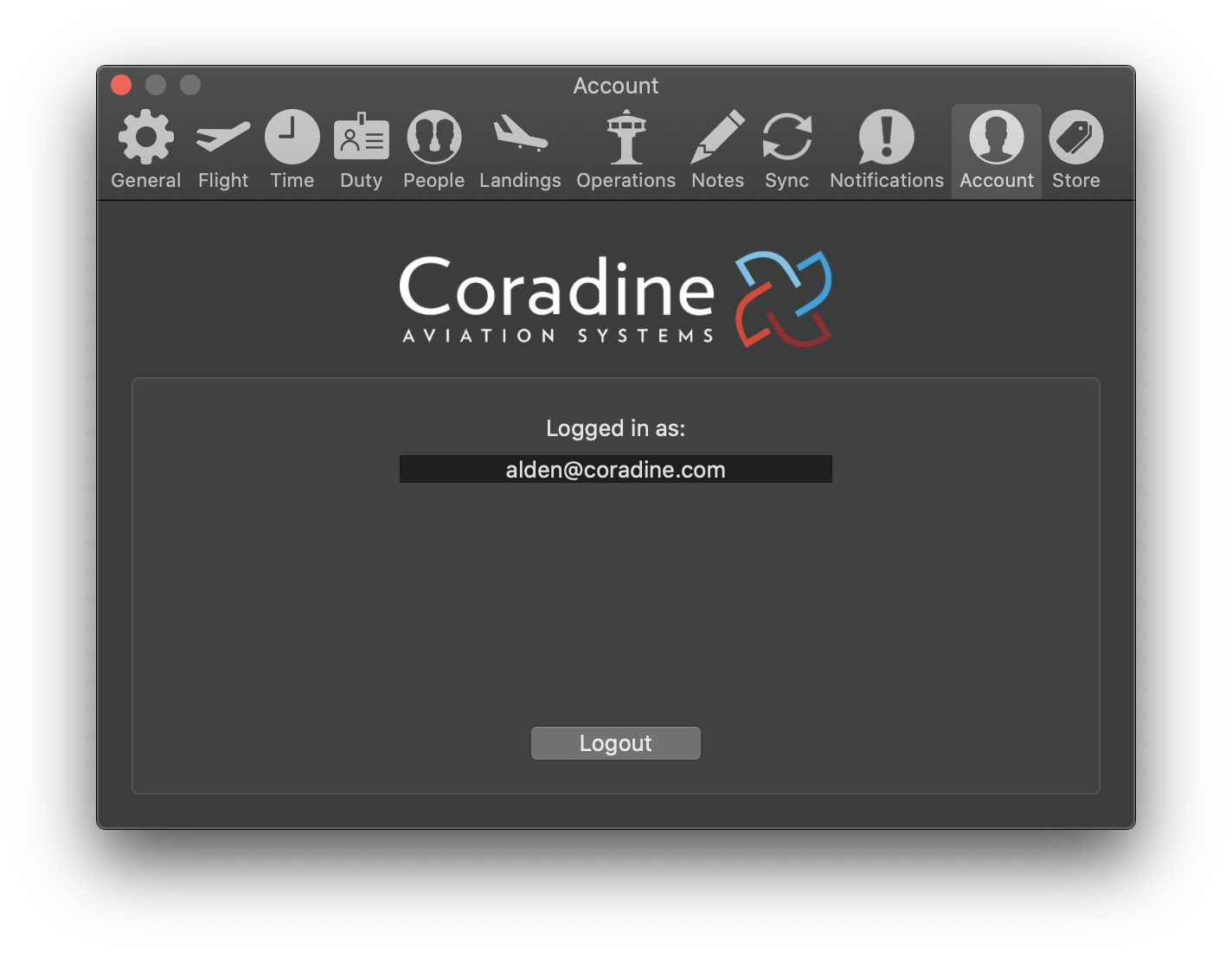
Task: Open the General preferences gear icon
Action: pyautogui.click(x=146, y=137)
